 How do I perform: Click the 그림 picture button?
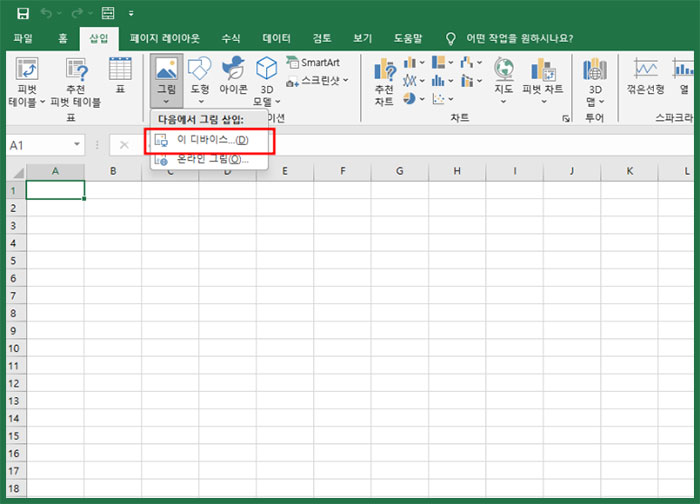point(166,81)
